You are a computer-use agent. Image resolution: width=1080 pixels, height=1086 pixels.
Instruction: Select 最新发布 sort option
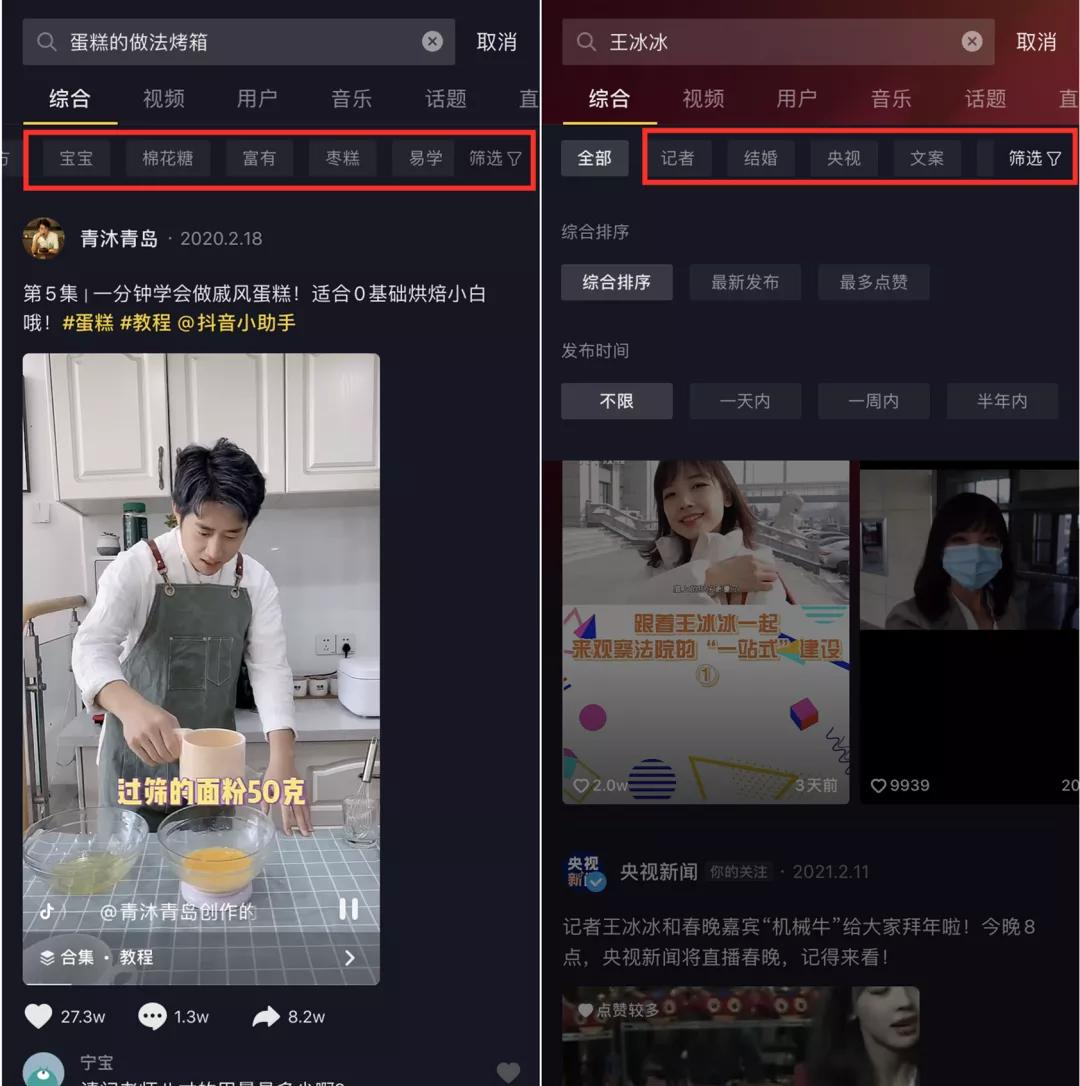(745, 282)
